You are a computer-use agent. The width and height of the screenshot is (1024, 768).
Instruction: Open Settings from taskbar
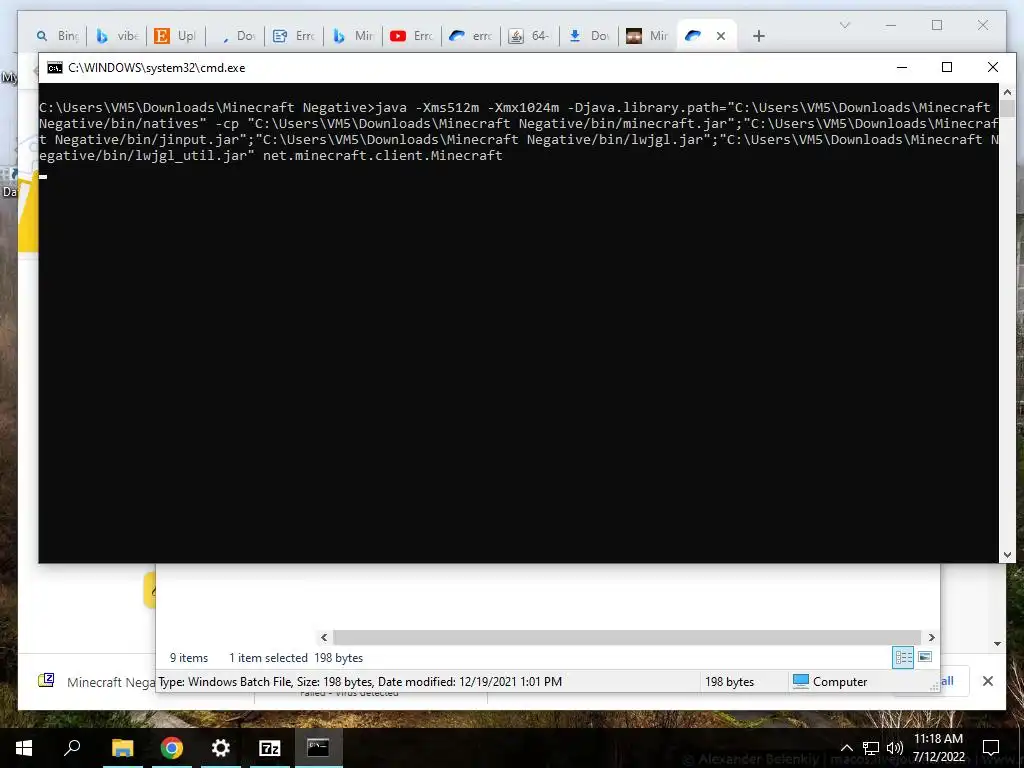[x=221, y=748]
